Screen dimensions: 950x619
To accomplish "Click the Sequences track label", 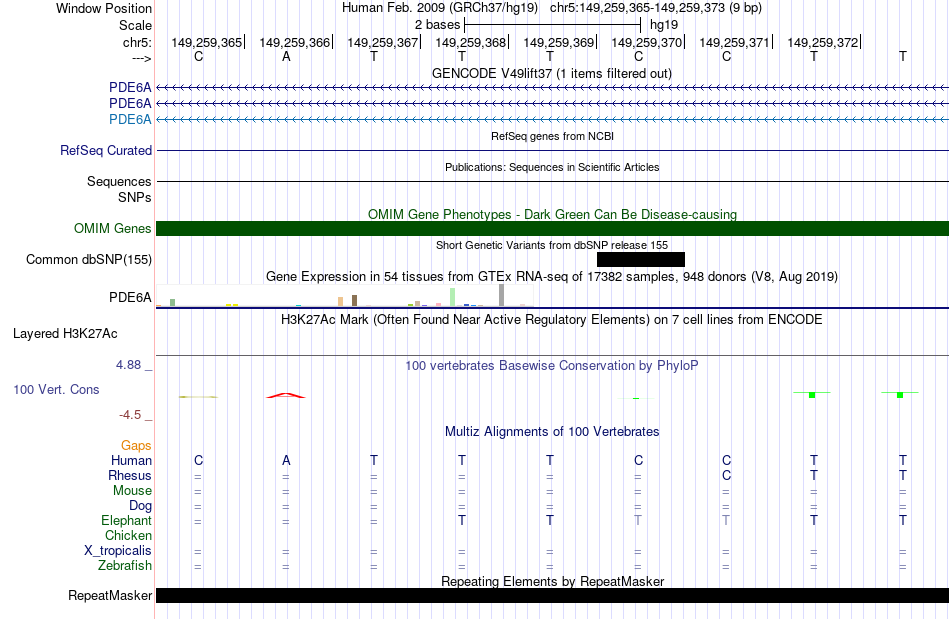I will [119, 182].
